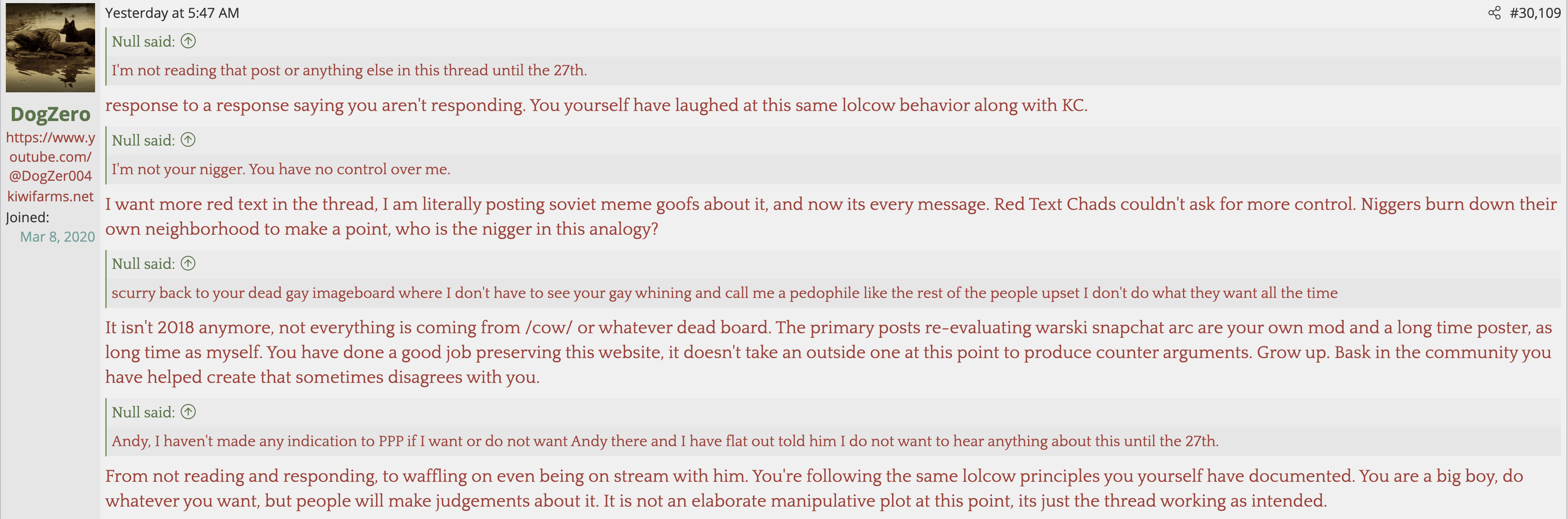Click up-arrow icon above the "scurry back" quote

[189, 263]
